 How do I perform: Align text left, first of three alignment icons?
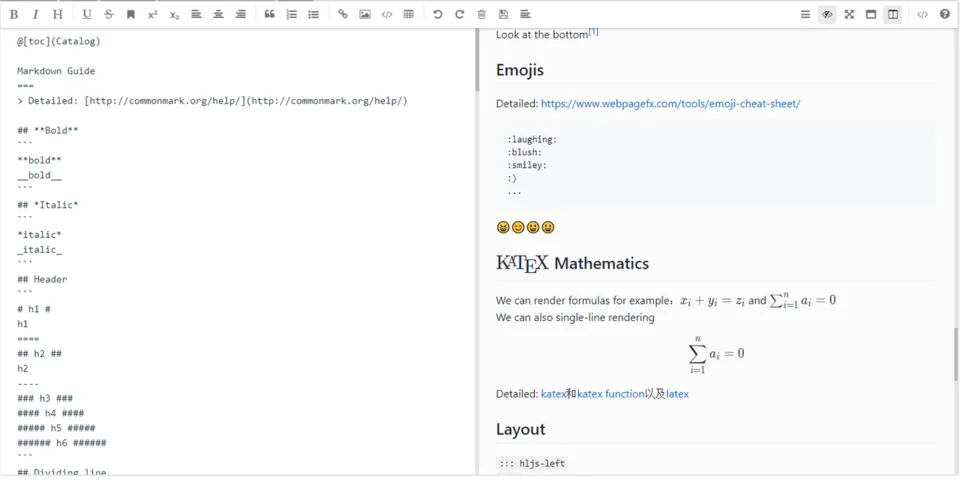[x=196, y=15]
